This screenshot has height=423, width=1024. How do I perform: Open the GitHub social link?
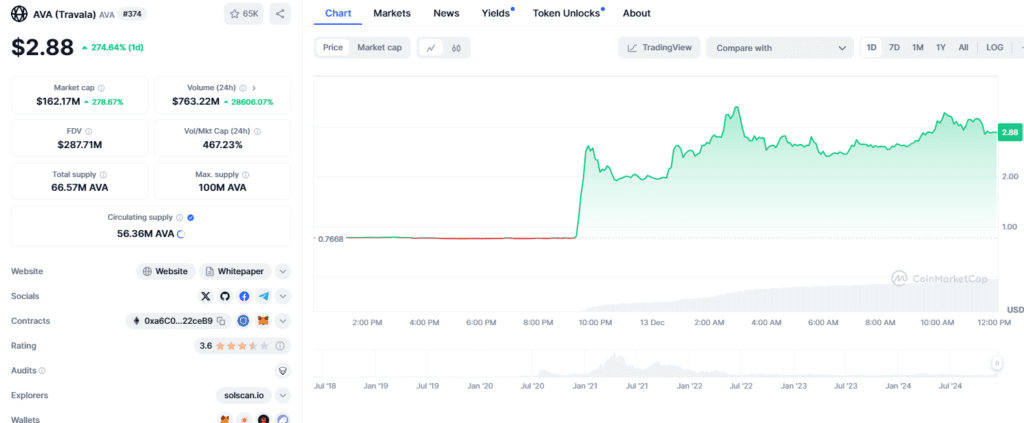[225, 296]
